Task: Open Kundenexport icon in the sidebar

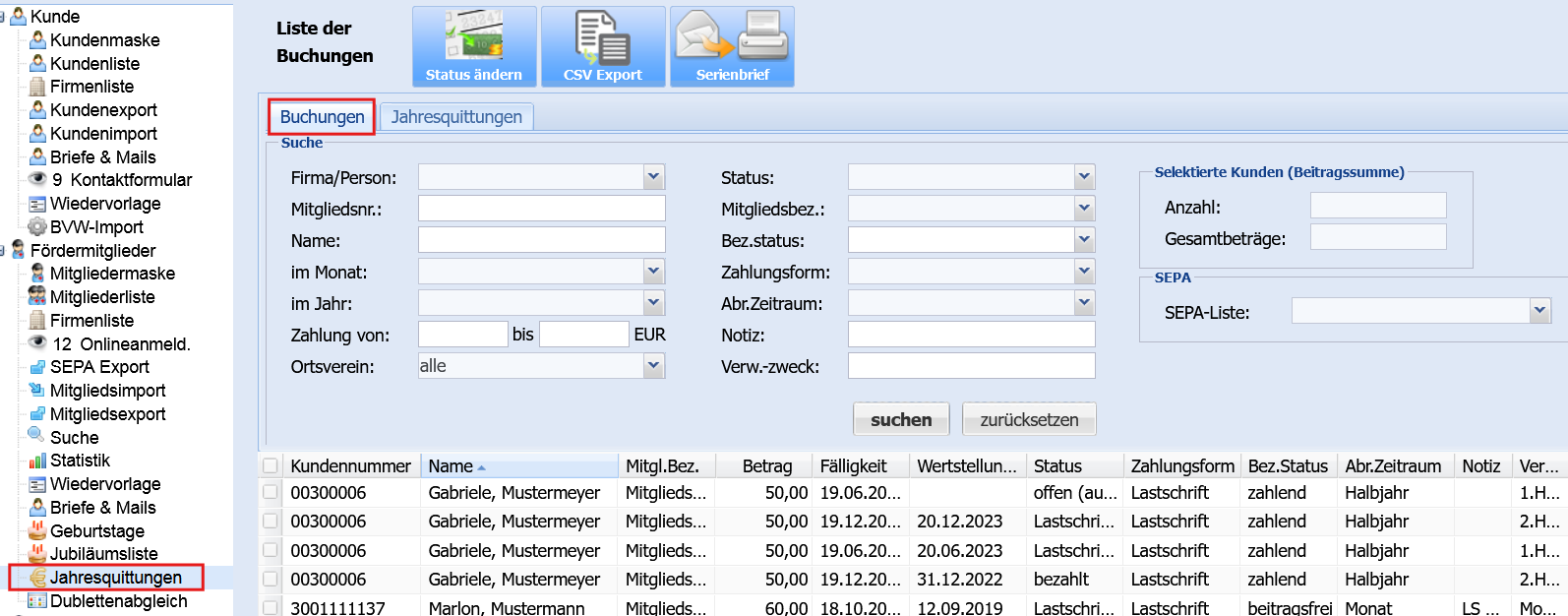Action: tap(37, 109)
